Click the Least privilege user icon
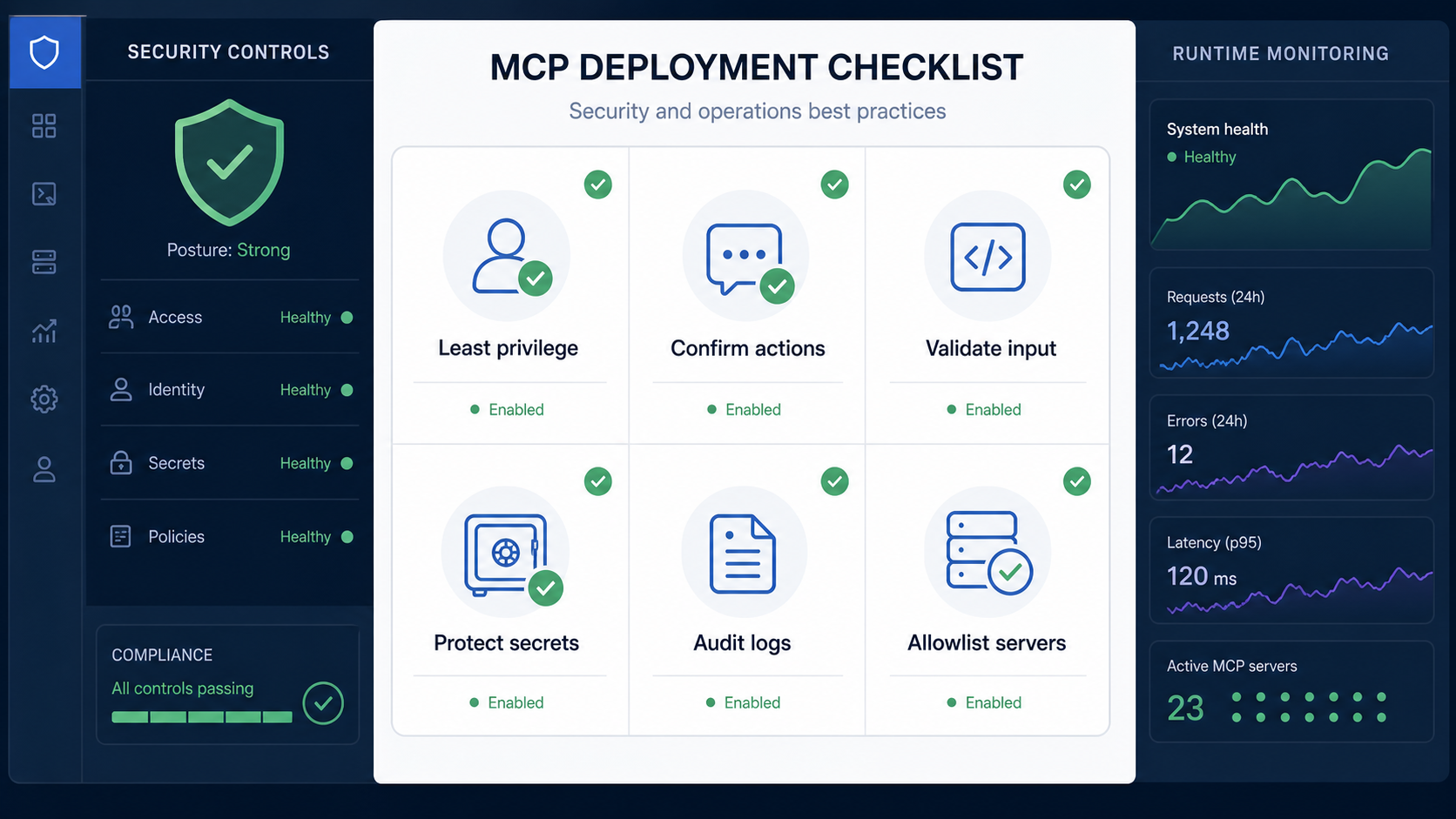The width and height of the screenshot is (1456, 819). (x=512, y=257)
